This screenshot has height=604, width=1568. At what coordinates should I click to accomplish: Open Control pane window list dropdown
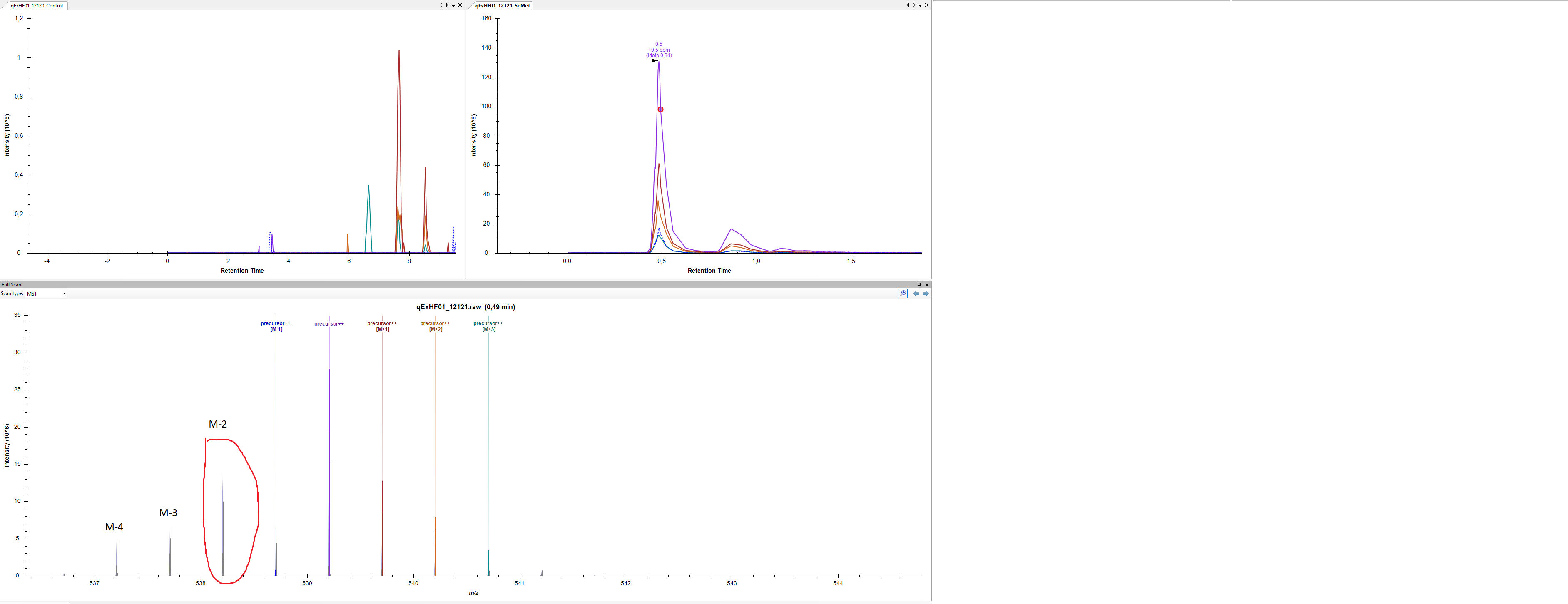click(453, 5)
